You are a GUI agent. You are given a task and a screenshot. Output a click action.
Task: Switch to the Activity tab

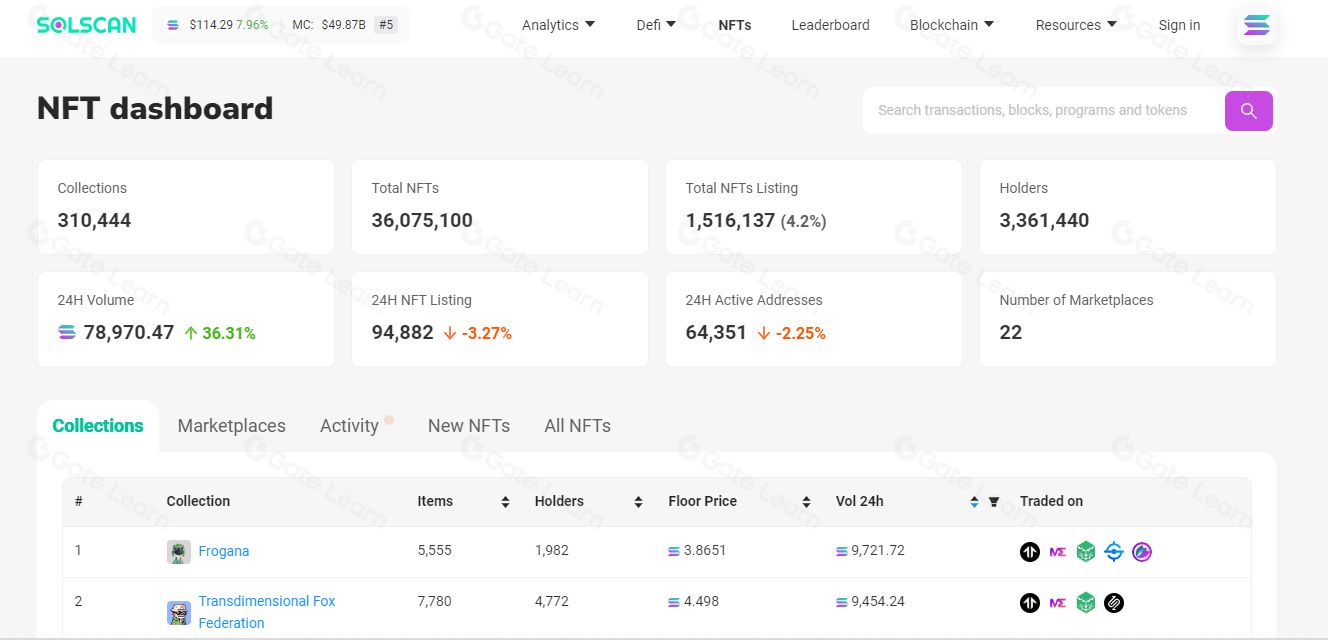pos(349,426)
